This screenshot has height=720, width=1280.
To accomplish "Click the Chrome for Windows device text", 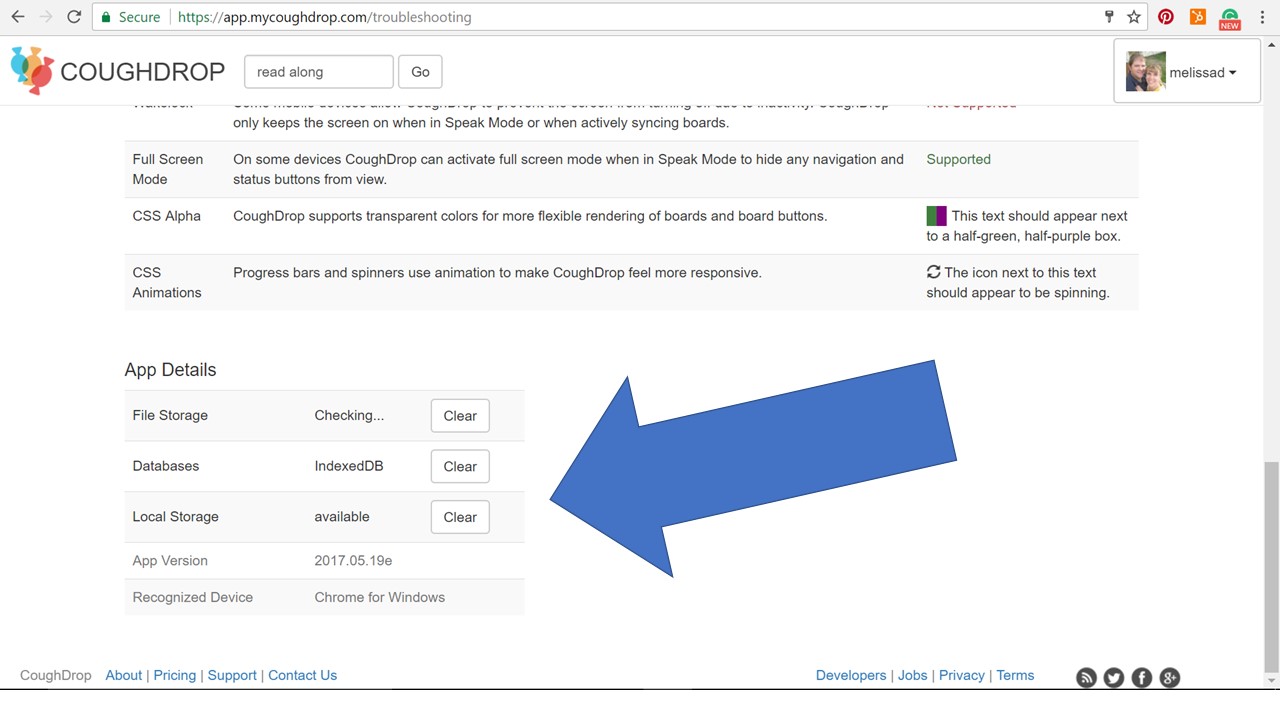I will click(379, 597).
